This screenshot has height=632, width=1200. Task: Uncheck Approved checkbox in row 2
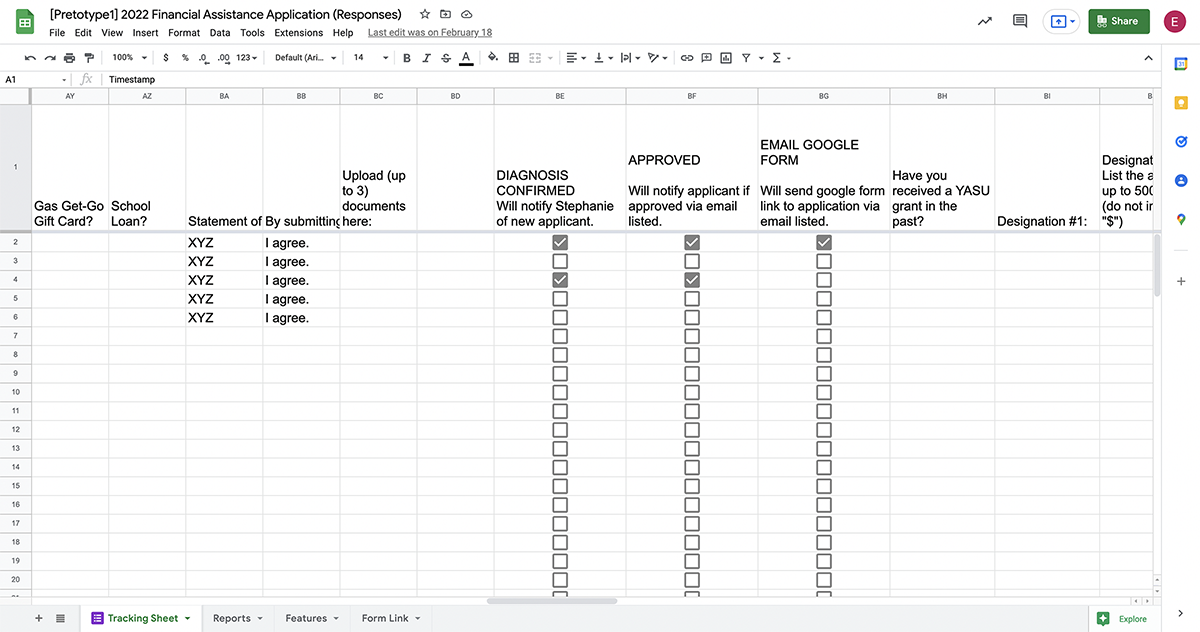tap(692, 242)
